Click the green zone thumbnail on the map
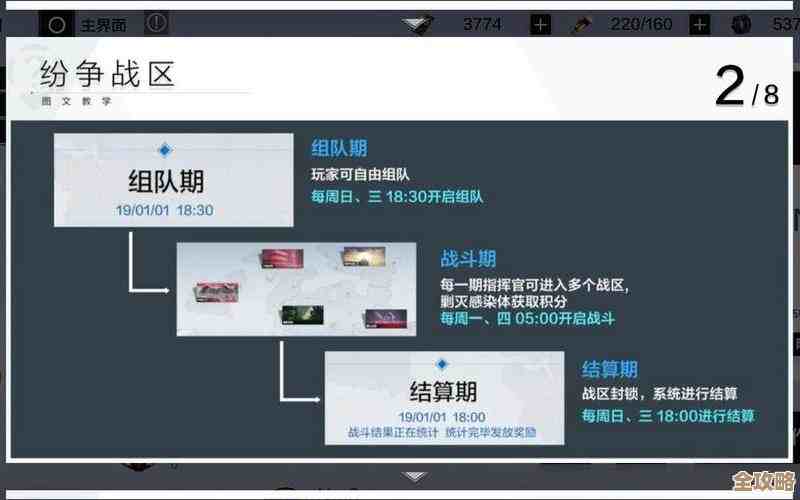The image size is (800, 500). (303, 315)
